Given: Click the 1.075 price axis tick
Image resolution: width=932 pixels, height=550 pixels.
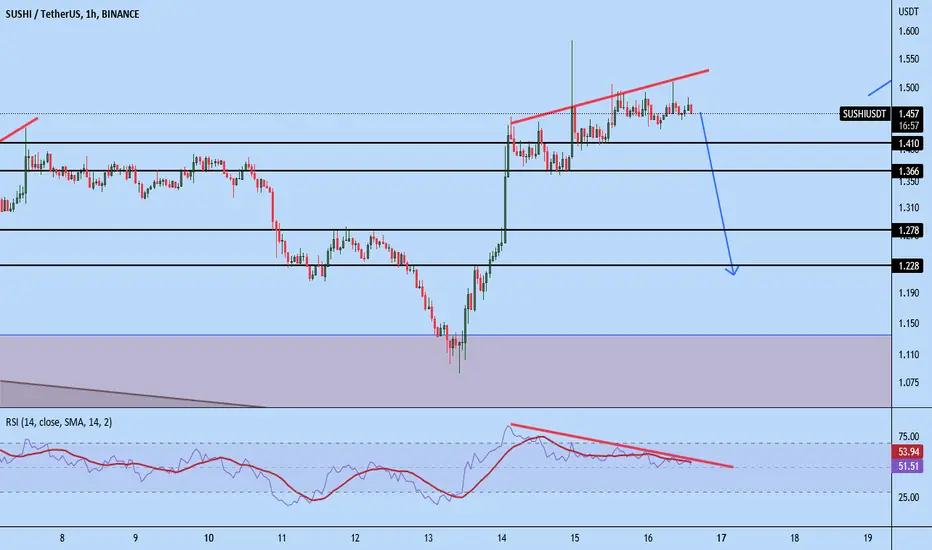Looking at the screenshot, I should pyautogui.click(x=909, y=383).
